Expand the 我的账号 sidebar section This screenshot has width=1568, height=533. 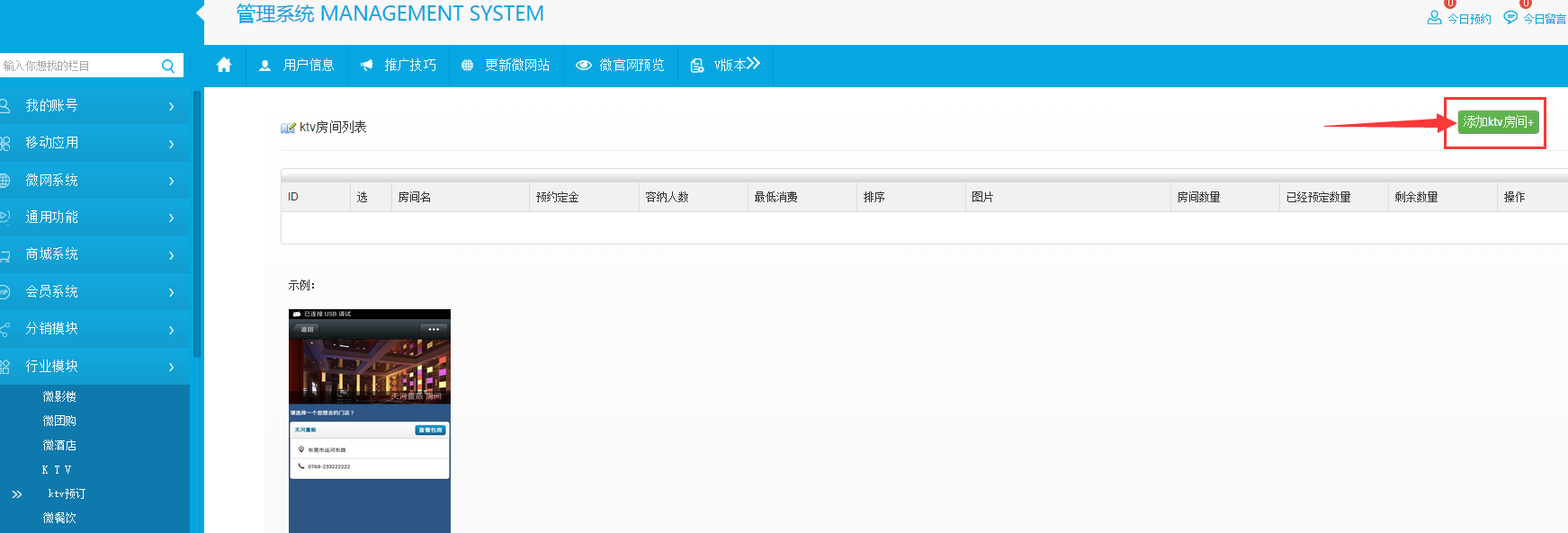point(90,106)
